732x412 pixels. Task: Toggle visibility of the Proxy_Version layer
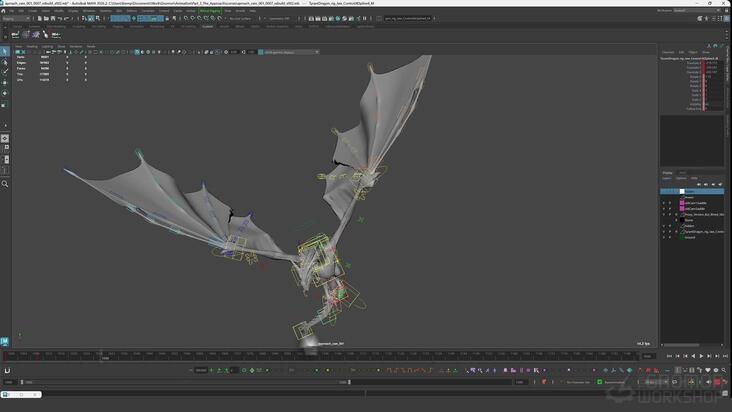664,215
